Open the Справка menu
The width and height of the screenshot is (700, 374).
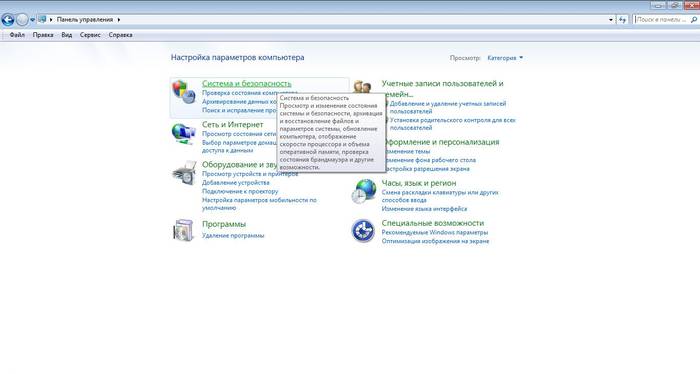click(120, 35)
